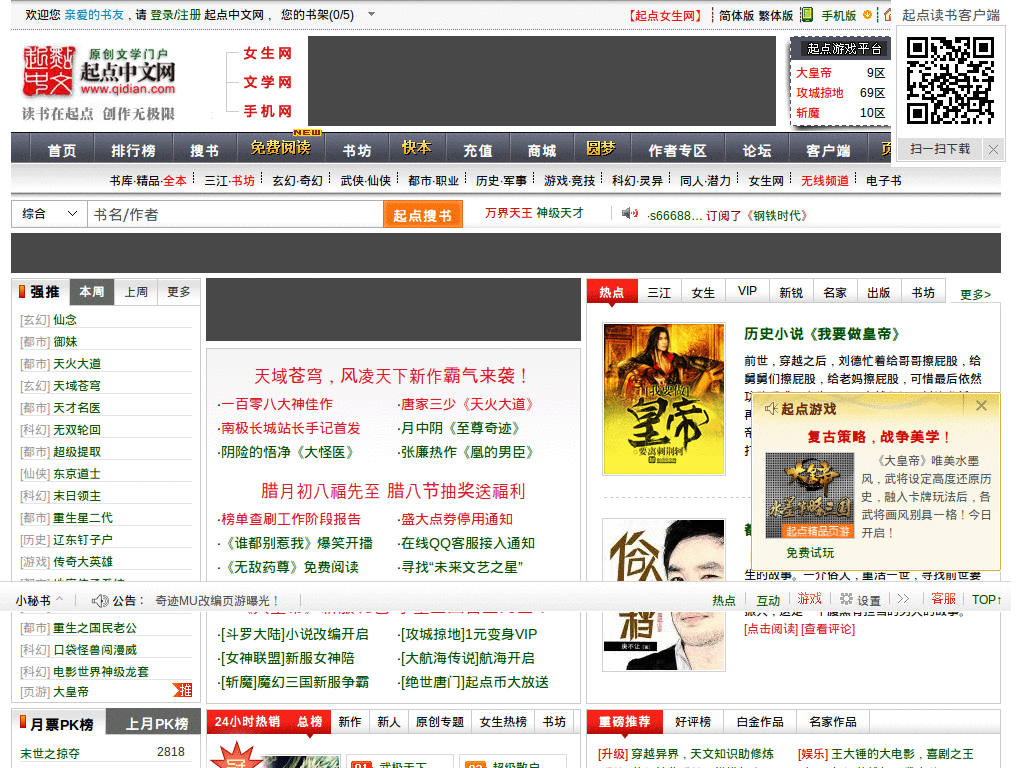
Task: Open 快本 in main navigation
Action: tap(416, 148)
